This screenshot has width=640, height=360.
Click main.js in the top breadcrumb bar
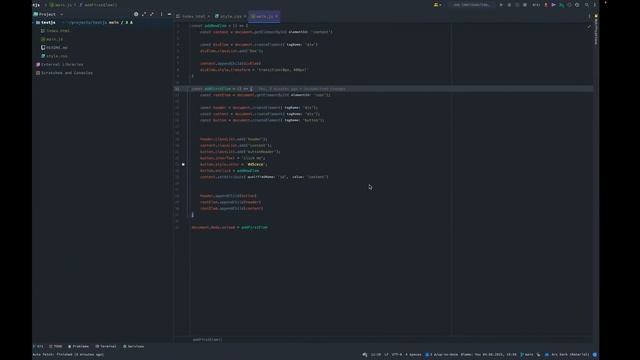(60, 5)
